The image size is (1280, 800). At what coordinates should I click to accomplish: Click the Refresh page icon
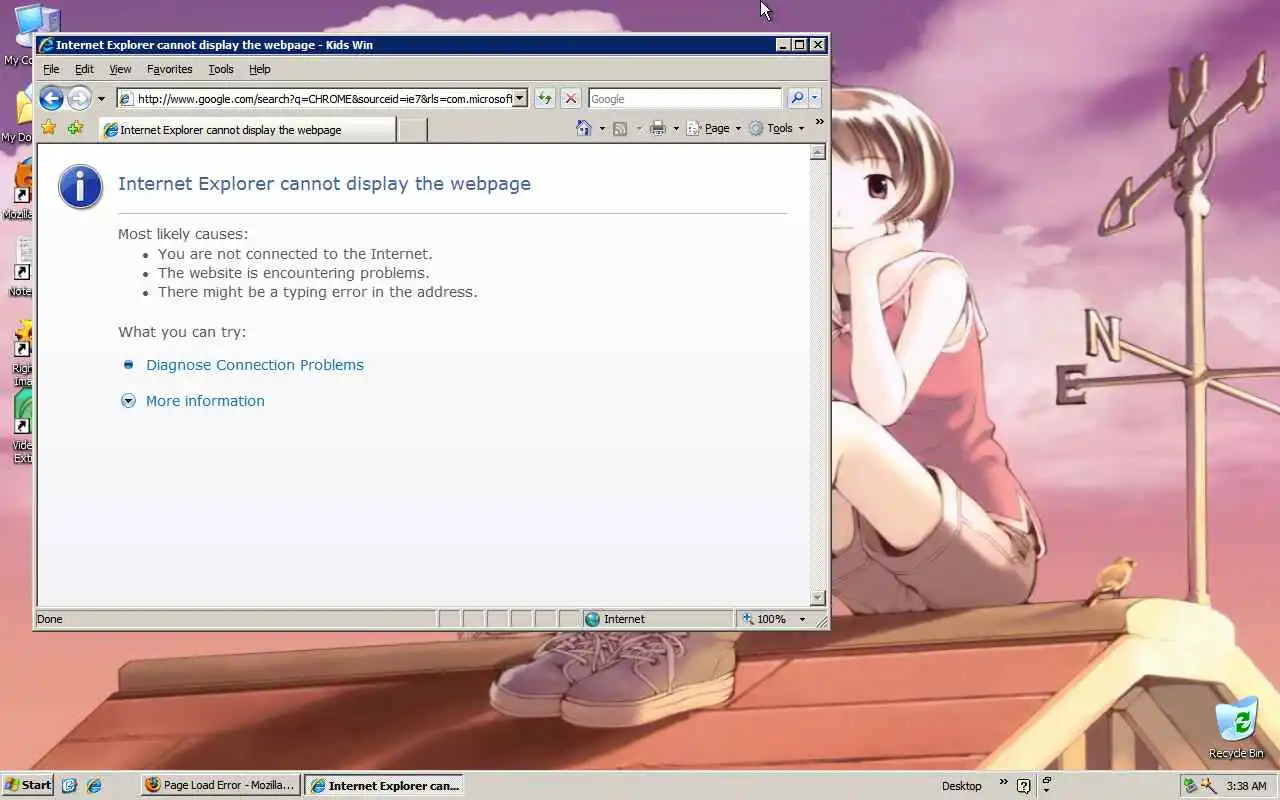544,98
